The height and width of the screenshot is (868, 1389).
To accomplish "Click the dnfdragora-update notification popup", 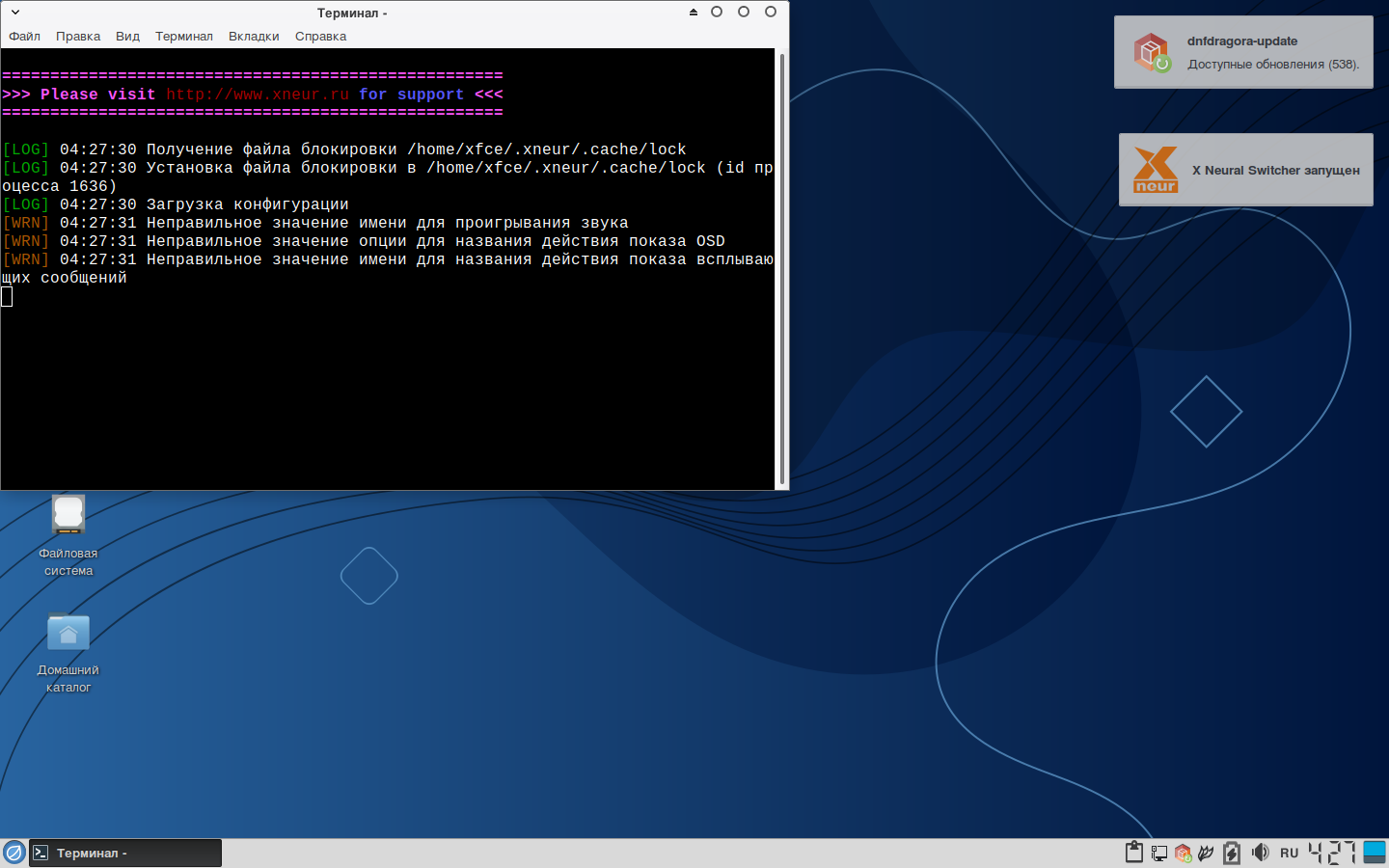I will click(1243, 52).
